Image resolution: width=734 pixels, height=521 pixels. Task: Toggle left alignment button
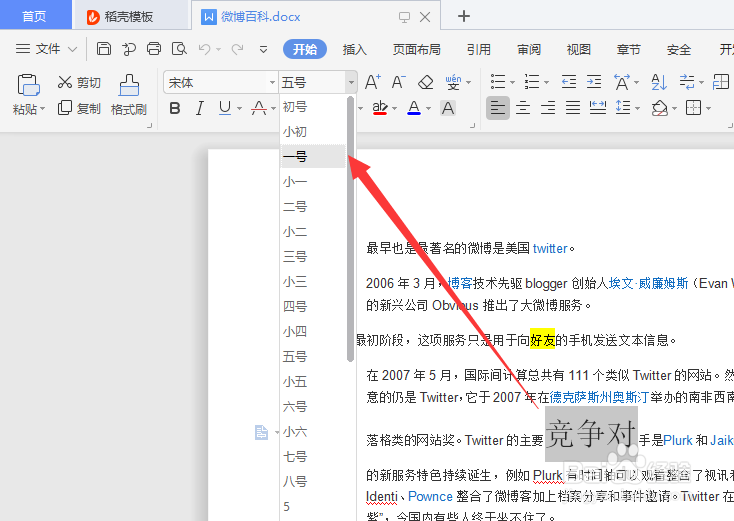pyautogui.click(x=498, y=108)
